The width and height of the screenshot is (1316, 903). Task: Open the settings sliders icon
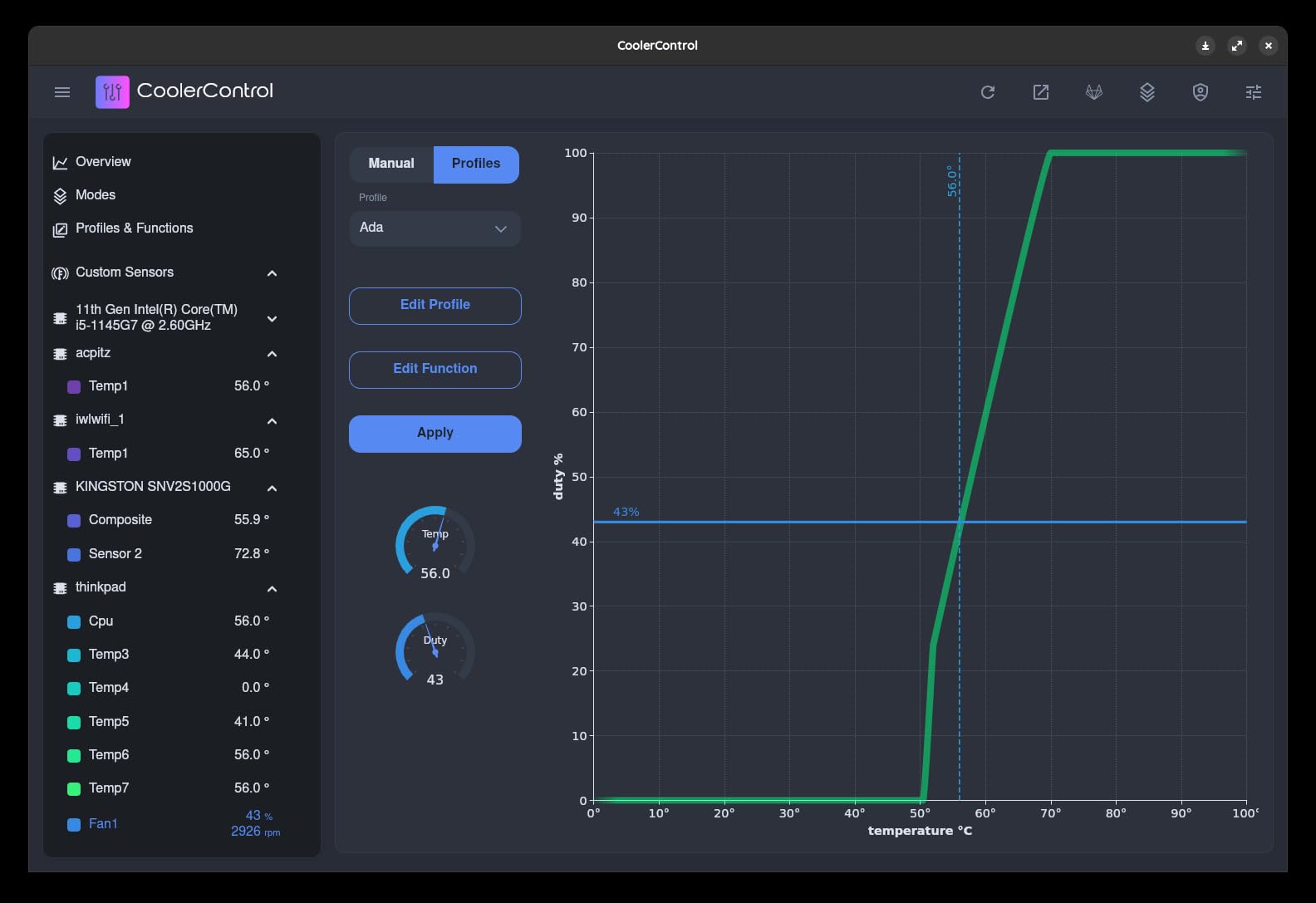click(1253, 92)
